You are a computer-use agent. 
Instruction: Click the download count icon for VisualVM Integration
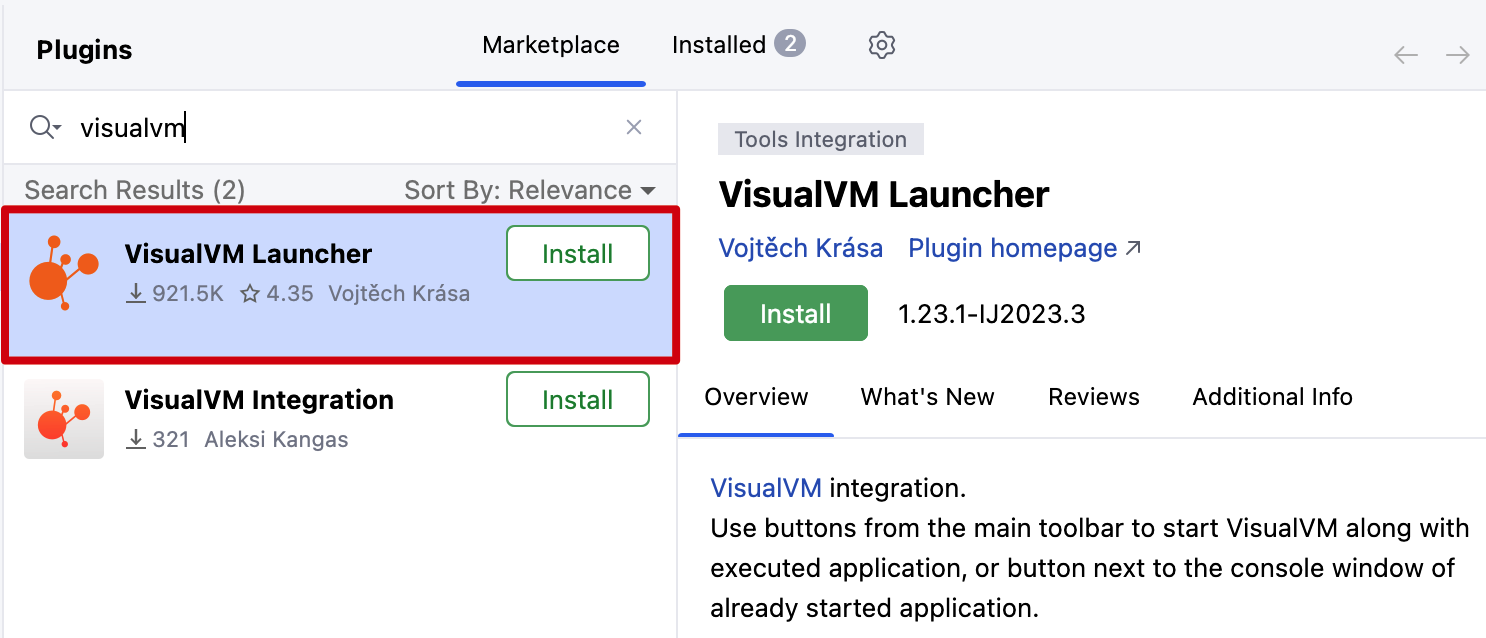click(x=136, y=439)
